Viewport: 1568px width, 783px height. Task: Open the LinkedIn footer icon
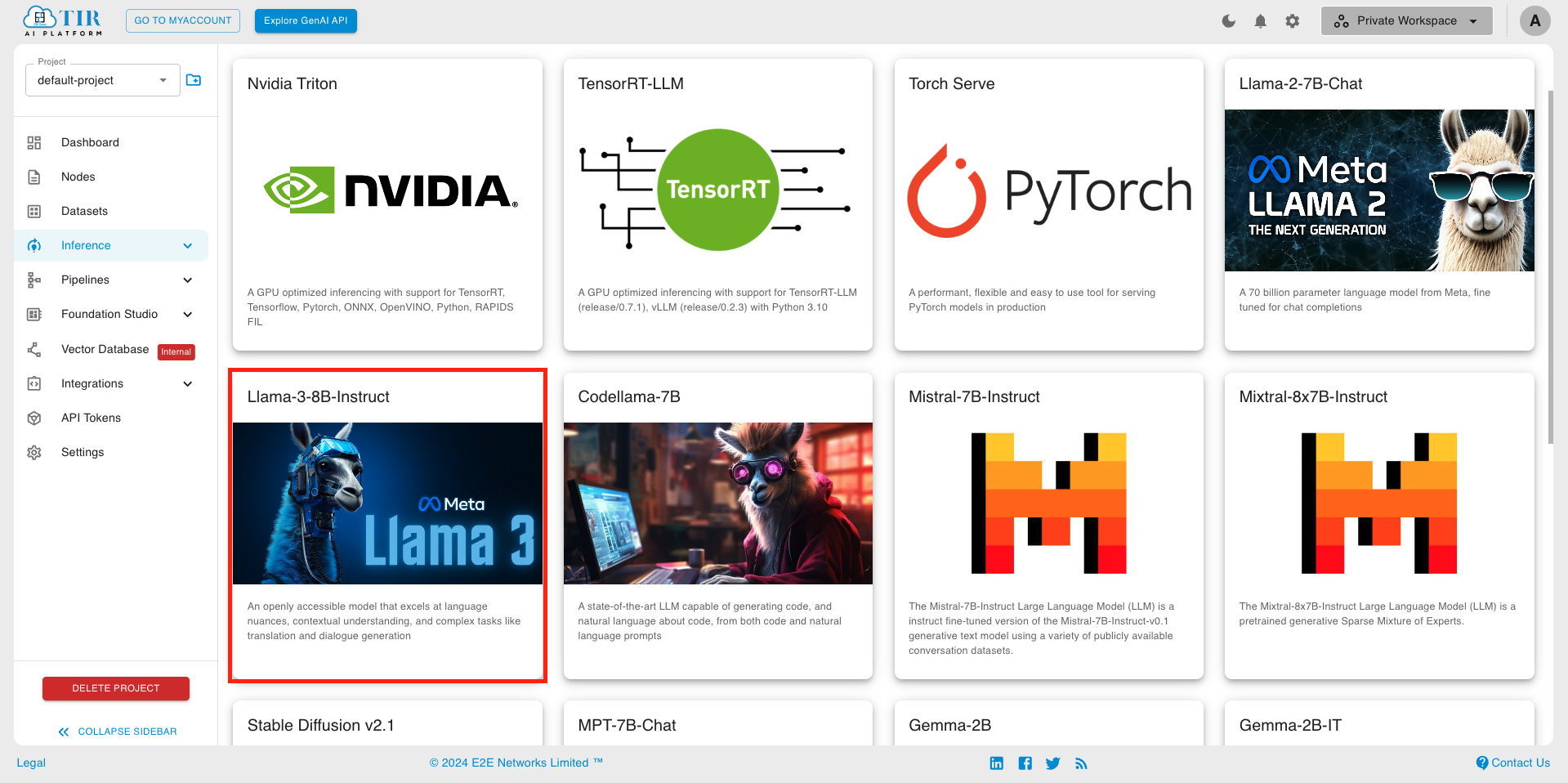pyautogui.click(x=997, y=763)
